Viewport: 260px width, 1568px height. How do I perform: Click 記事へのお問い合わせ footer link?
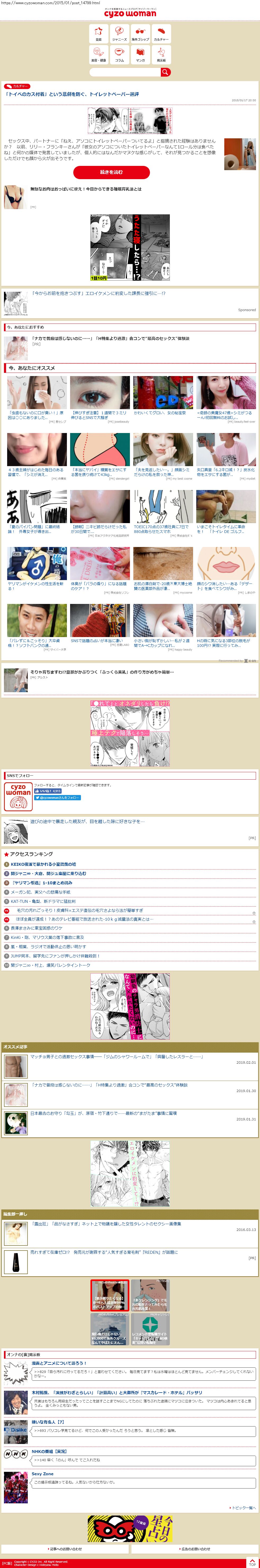[65, 1549]
